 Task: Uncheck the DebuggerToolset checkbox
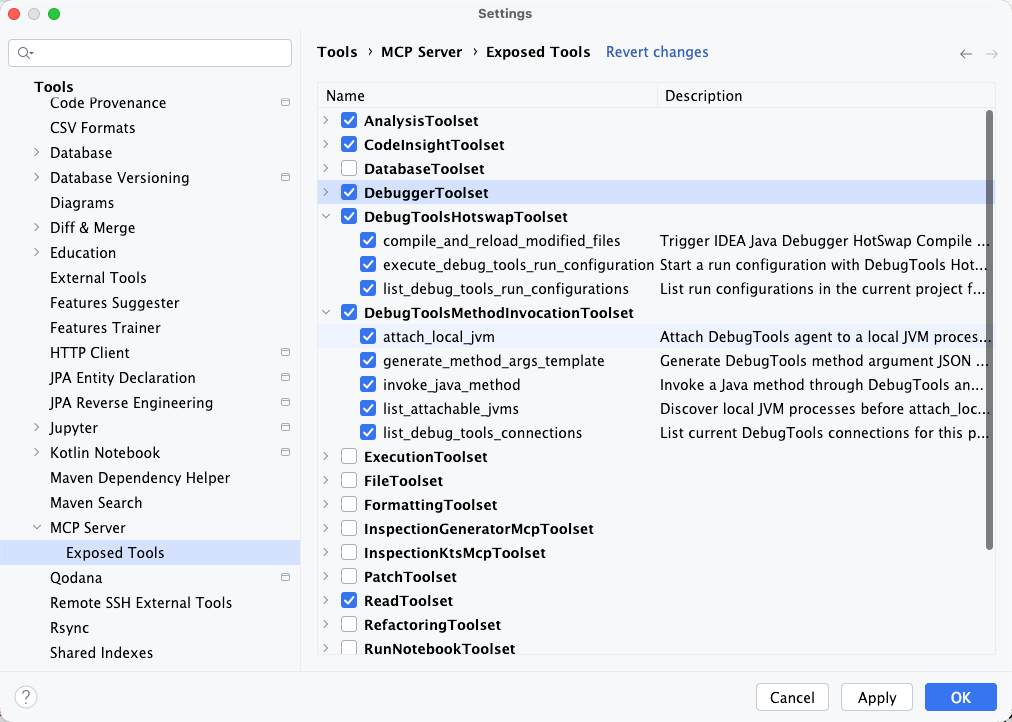point(349,192)
